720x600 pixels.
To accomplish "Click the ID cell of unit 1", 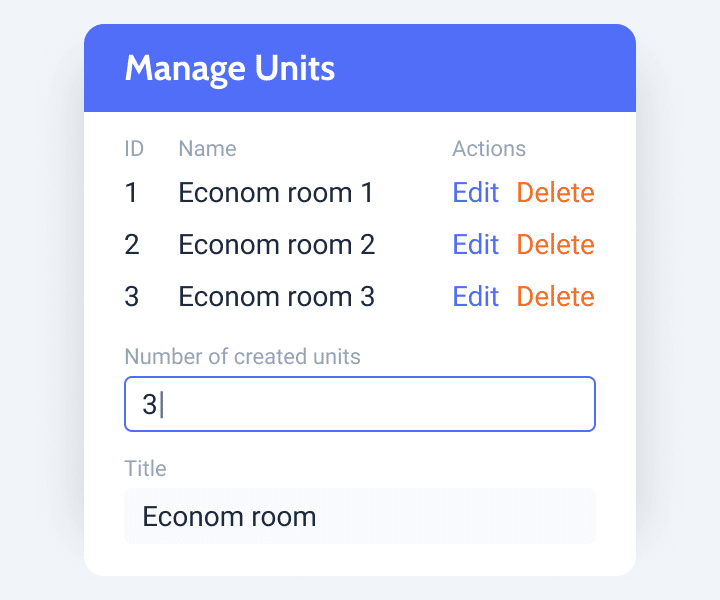I will [x=132, y=193].
